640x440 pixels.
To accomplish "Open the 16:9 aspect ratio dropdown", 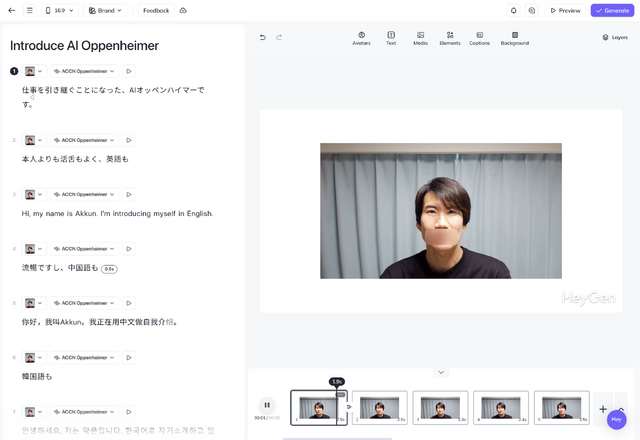I will point(60,11).
